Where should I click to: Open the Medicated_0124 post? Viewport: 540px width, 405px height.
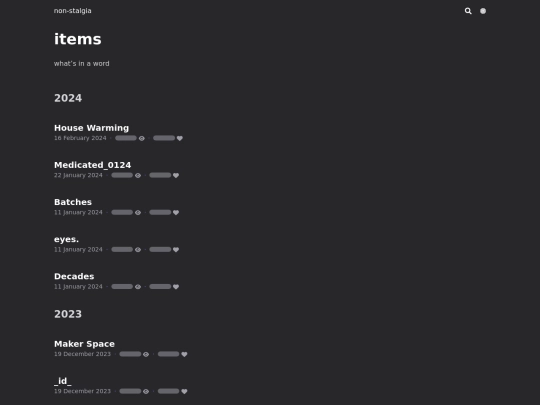(92, 165)
